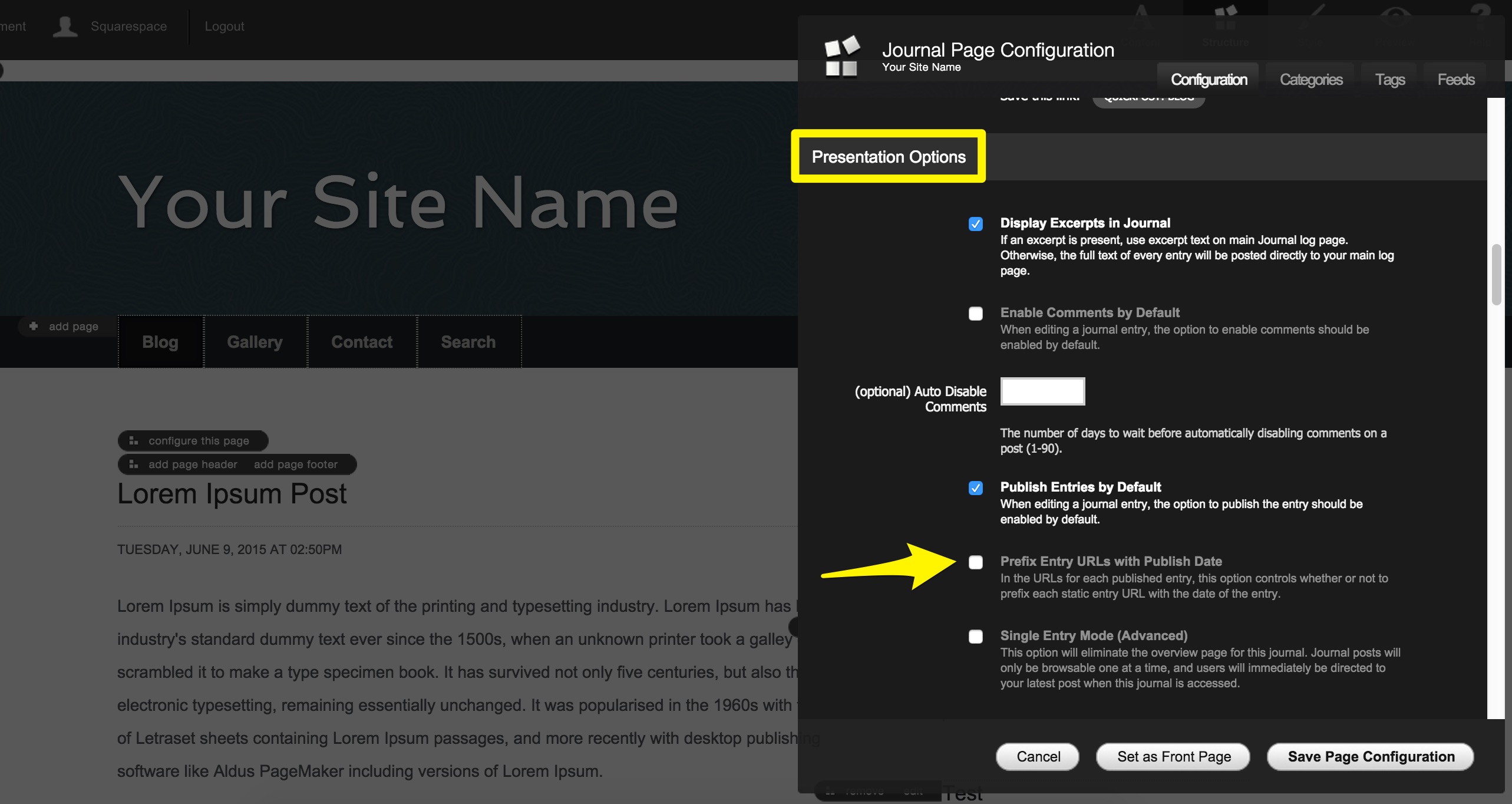Image resolution: width=1512 pixels, height=804 pixels.
Task: Click the configuration dialog scrollbar handle
Action: [x=1496, y=274]
